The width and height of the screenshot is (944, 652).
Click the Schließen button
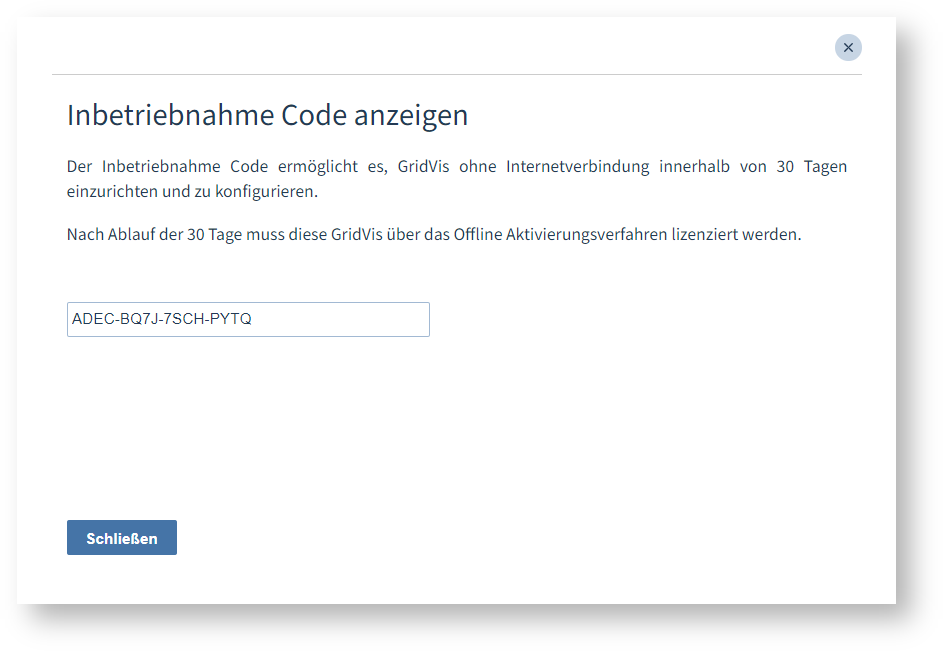[122, 538]
